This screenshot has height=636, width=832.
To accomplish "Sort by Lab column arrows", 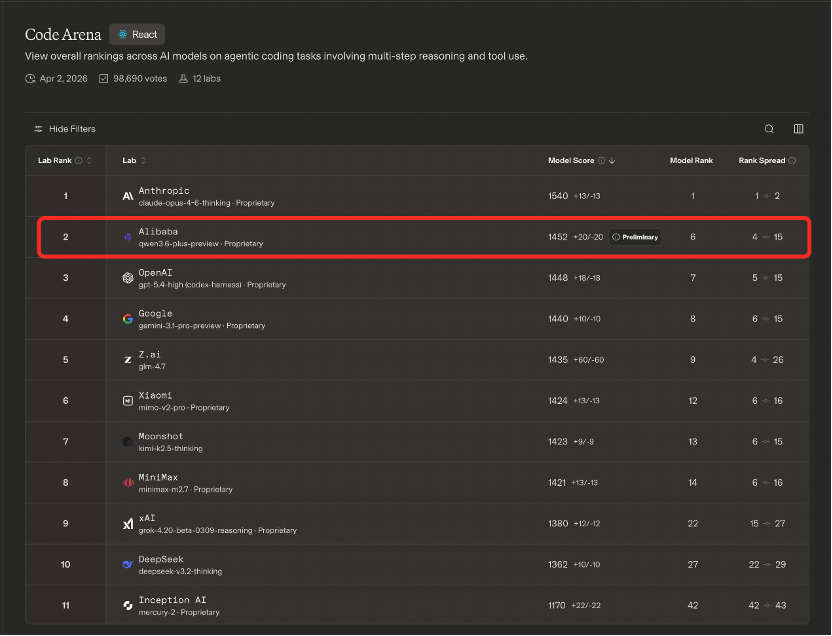I will [142, 160].
